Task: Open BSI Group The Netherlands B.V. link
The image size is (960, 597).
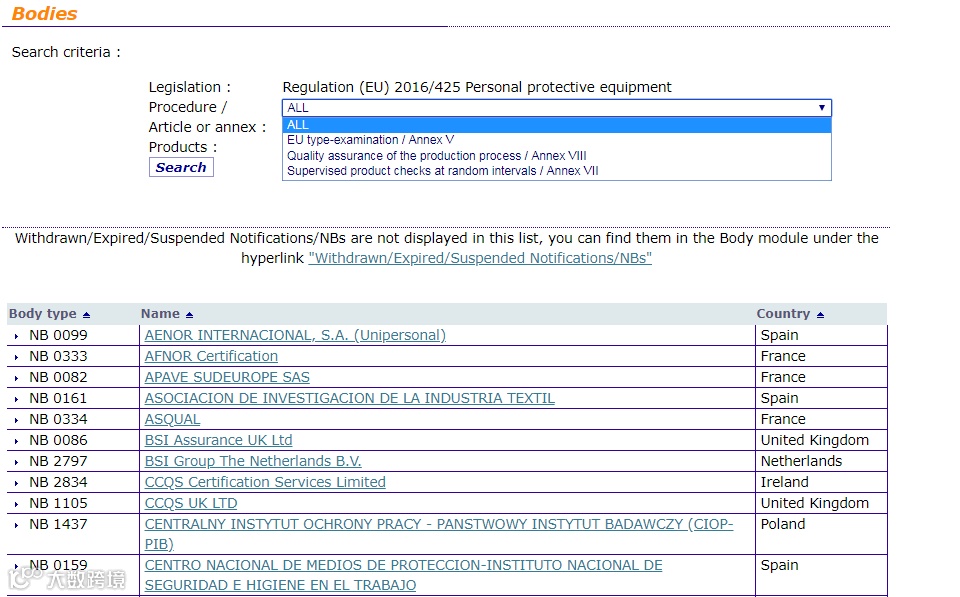Action: pos(253,461)
